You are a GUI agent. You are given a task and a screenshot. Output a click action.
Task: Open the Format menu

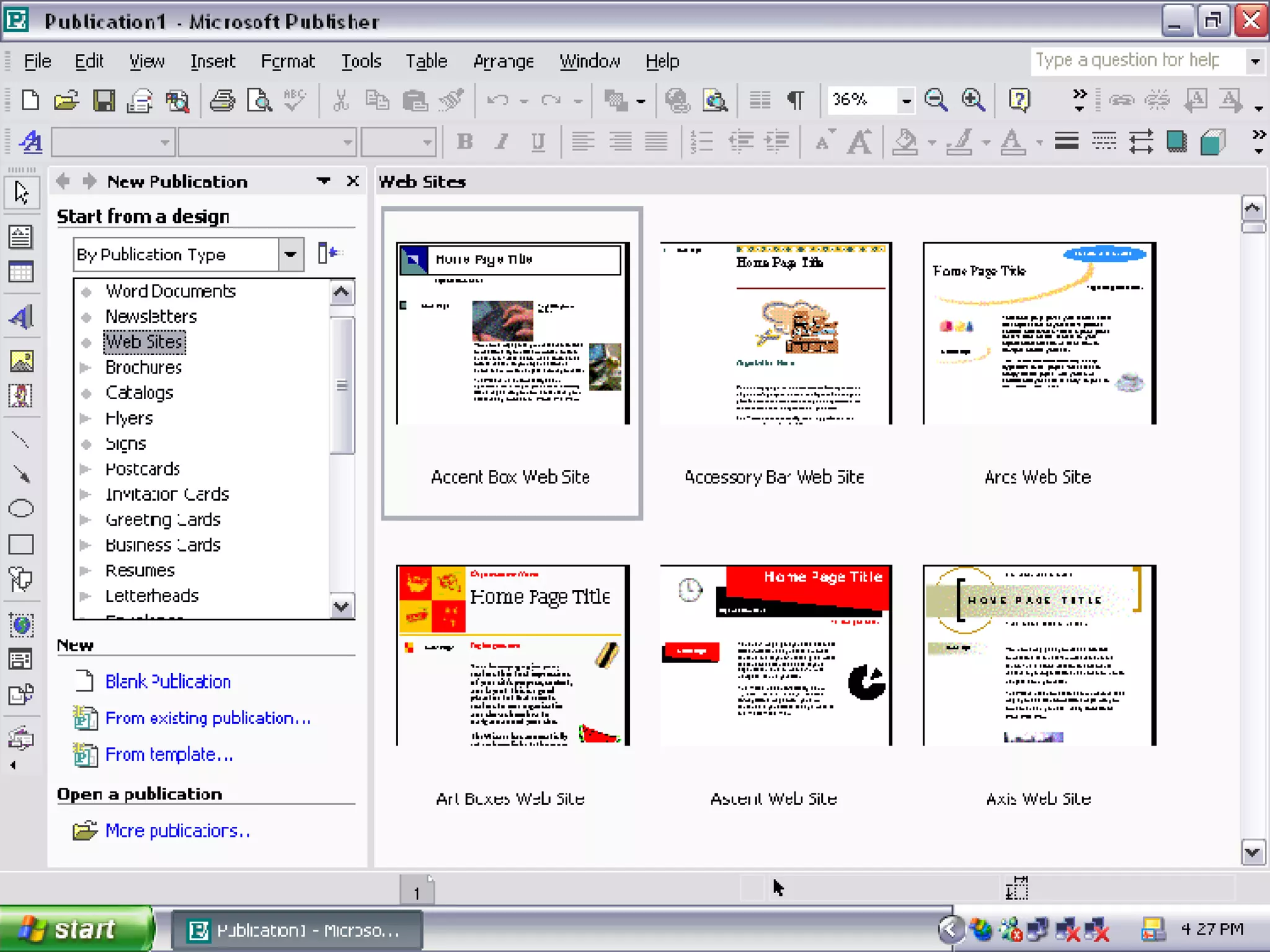[288, 61]
